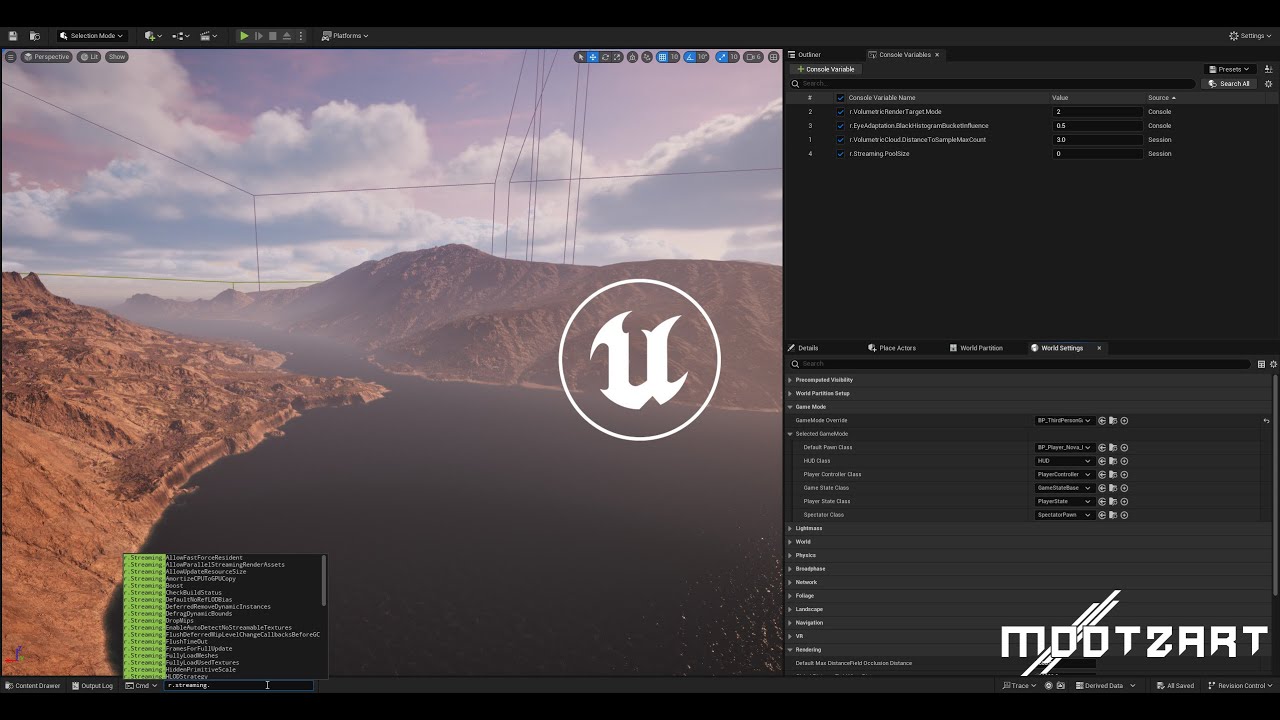Open Selection Mode dropdown

point(91,36)
